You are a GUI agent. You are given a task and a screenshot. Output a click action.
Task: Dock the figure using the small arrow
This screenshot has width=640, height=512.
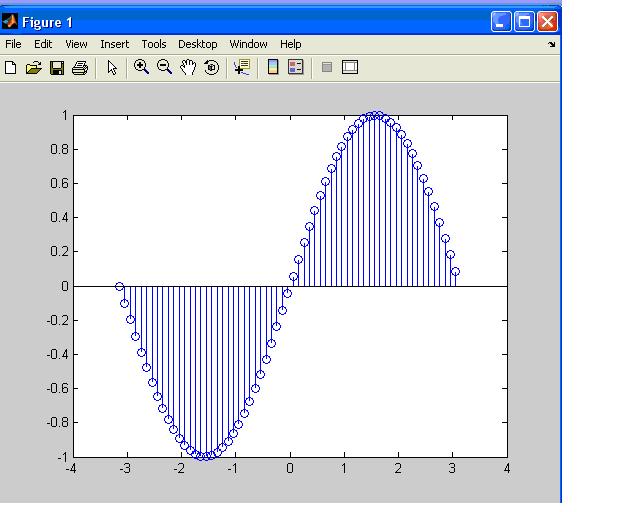click(551, 44)
